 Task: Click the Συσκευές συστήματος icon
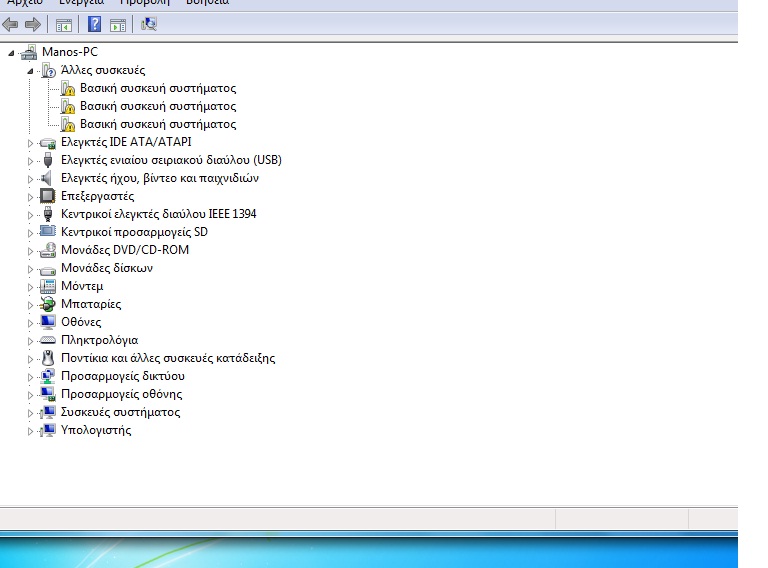48,412
